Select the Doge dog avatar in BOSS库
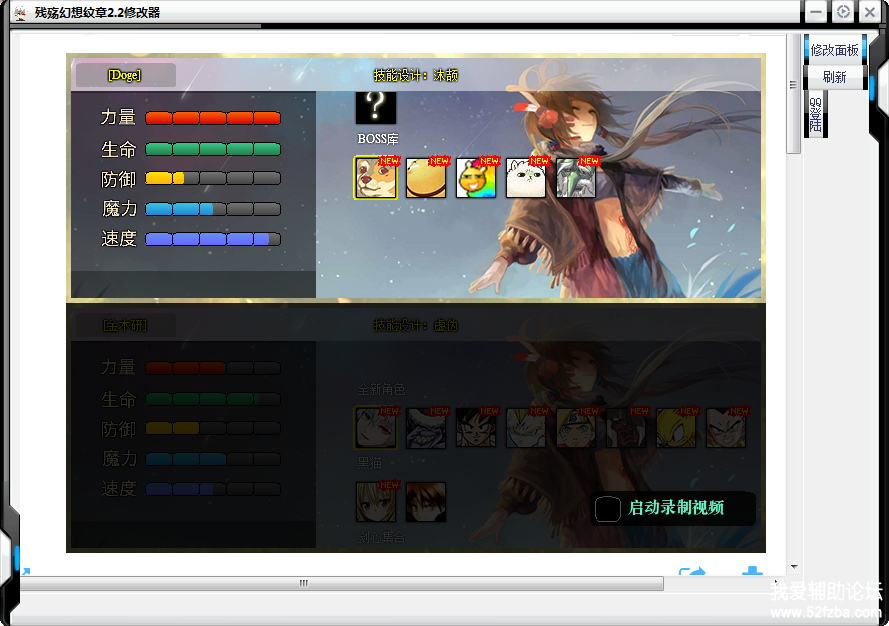 click(376, 177)
